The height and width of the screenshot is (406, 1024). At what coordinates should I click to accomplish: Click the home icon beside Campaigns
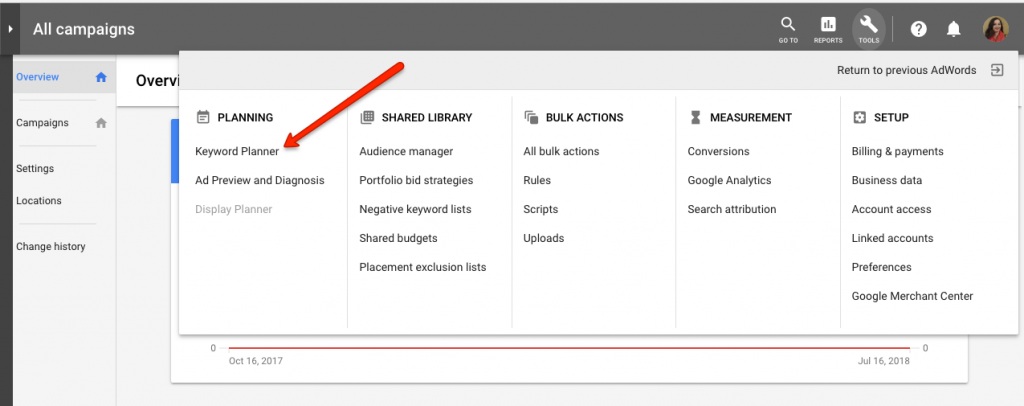pyautogui.click(x=101, y=123)
